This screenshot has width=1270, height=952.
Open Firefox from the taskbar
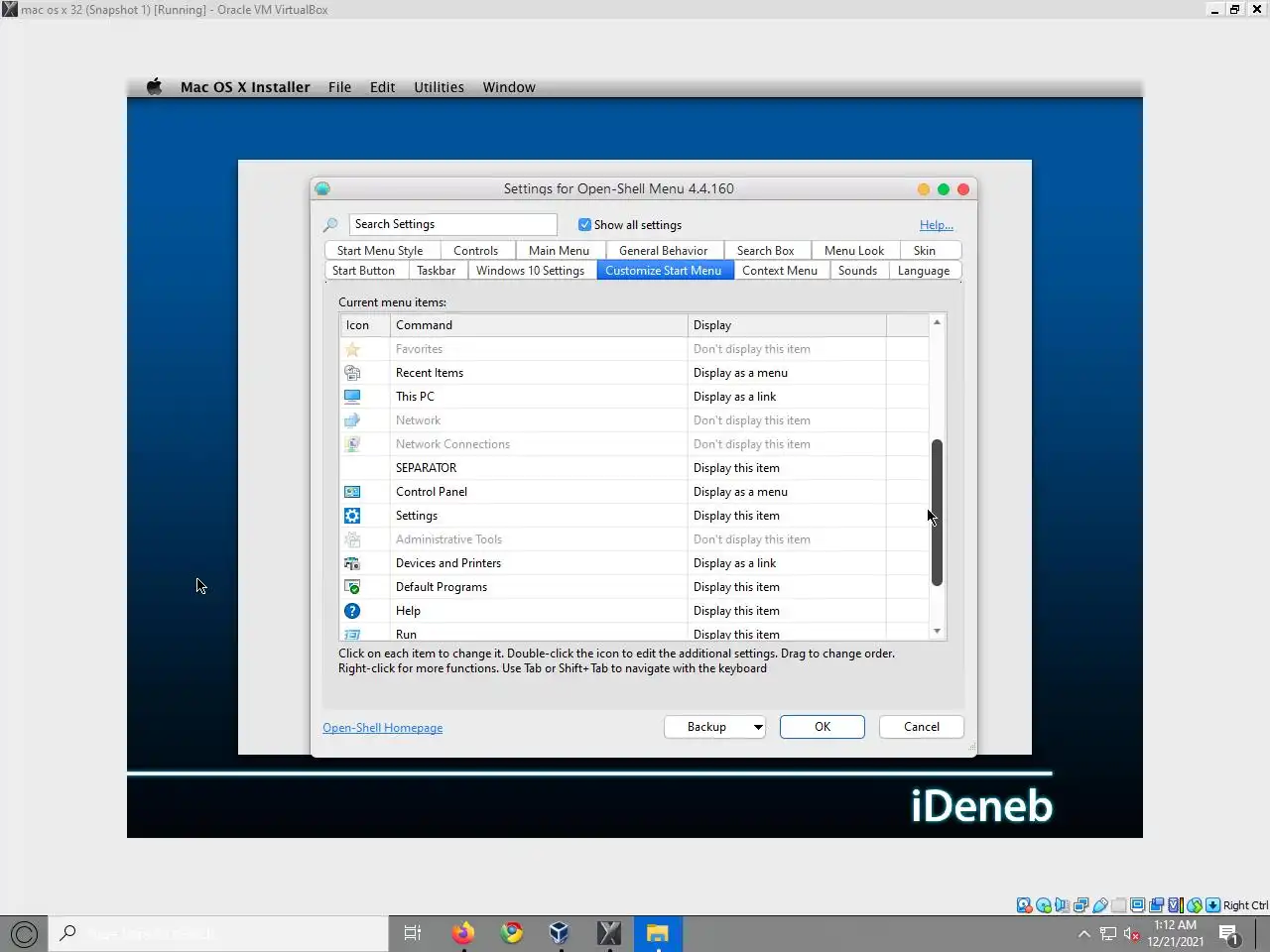462,933
